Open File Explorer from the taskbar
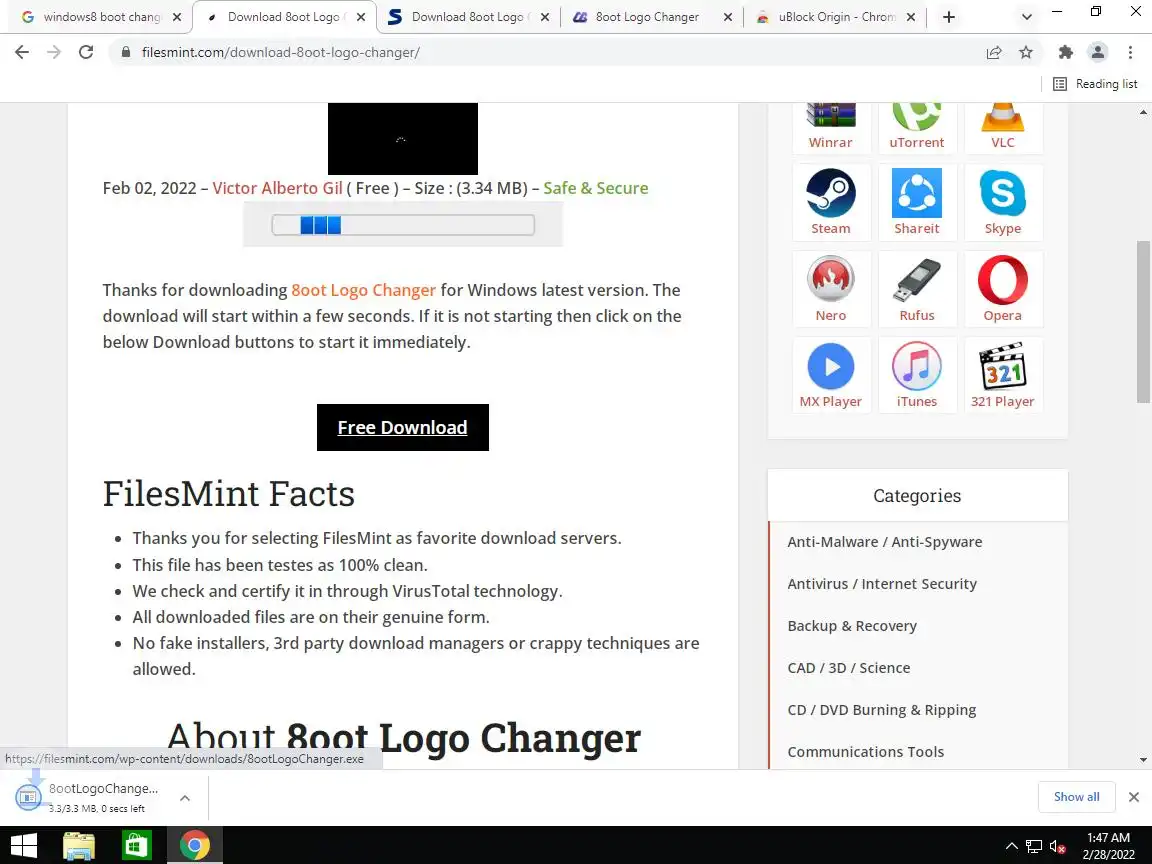The height and width of the screenshot is (864, 1152). [79, 846]
